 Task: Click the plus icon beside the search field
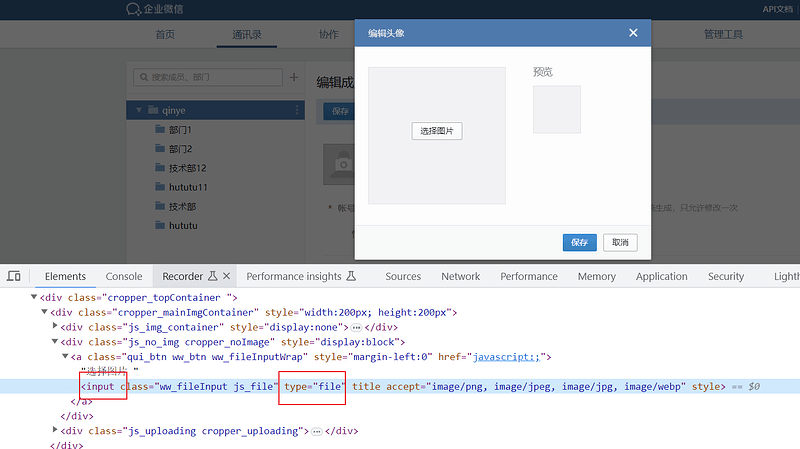point(294,77)
